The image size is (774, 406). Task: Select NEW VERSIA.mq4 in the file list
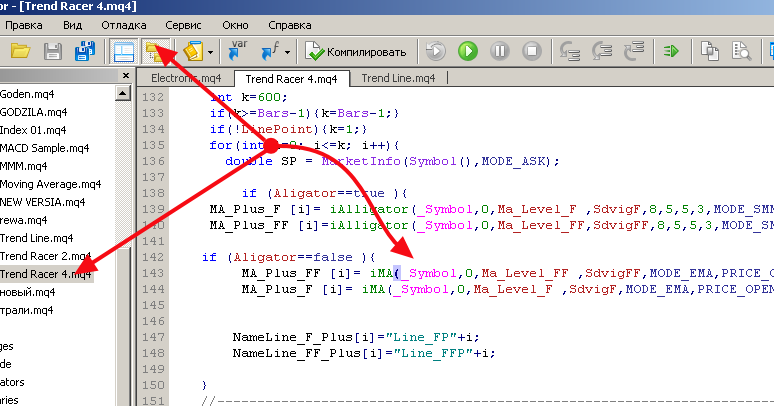(x=42, y=202)
